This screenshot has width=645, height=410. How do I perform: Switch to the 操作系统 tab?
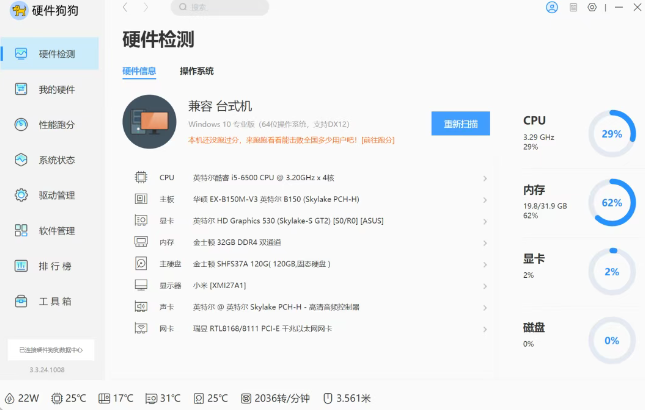pos(197,71)
